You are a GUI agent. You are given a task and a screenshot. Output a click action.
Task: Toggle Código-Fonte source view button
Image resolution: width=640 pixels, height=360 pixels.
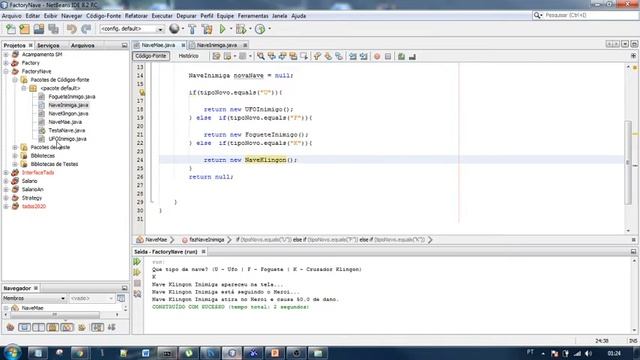[151, 56]
